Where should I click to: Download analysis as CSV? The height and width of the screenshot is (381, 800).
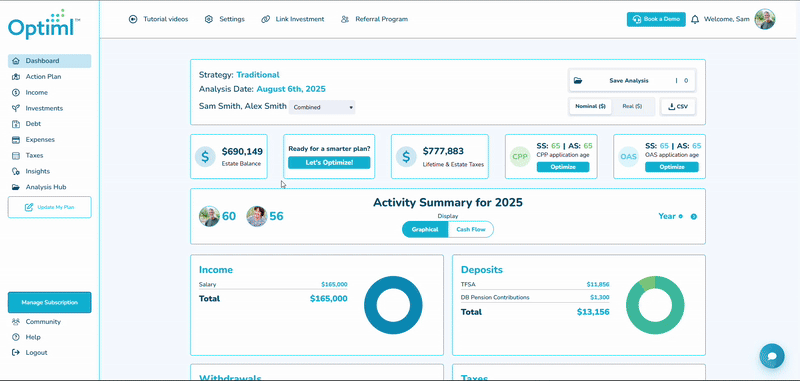(678, 107)
